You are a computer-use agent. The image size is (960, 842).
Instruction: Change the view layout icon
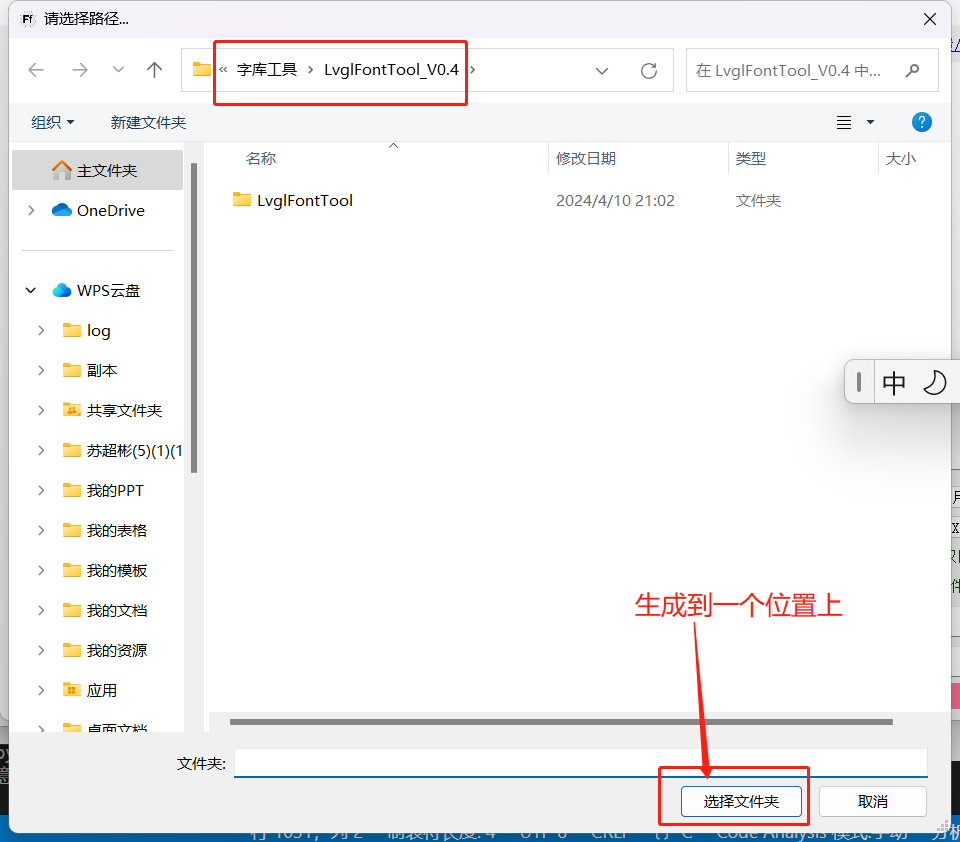pos(844,122)
